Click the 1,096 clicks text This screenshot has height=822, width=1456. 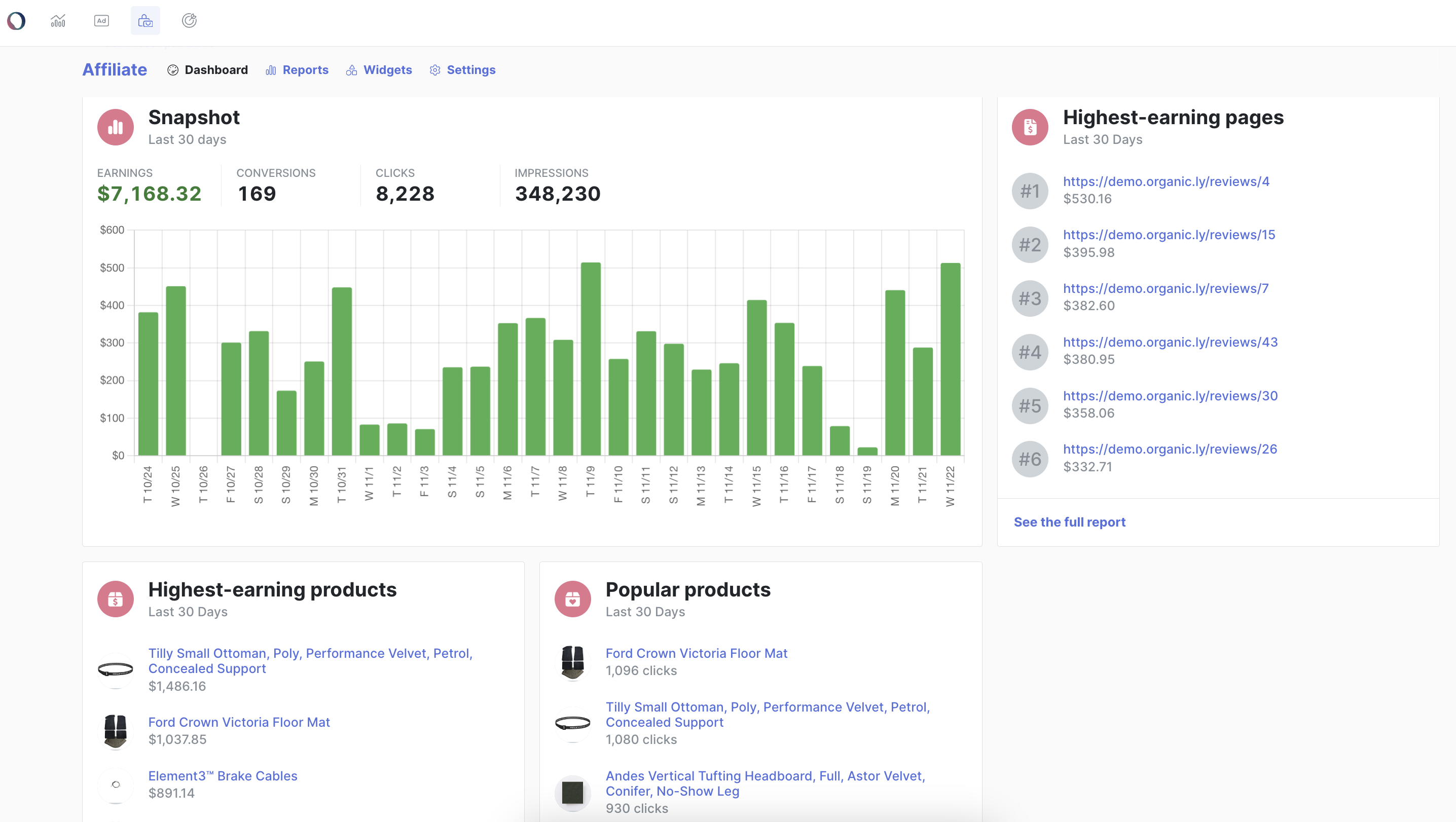coord(641,670)
